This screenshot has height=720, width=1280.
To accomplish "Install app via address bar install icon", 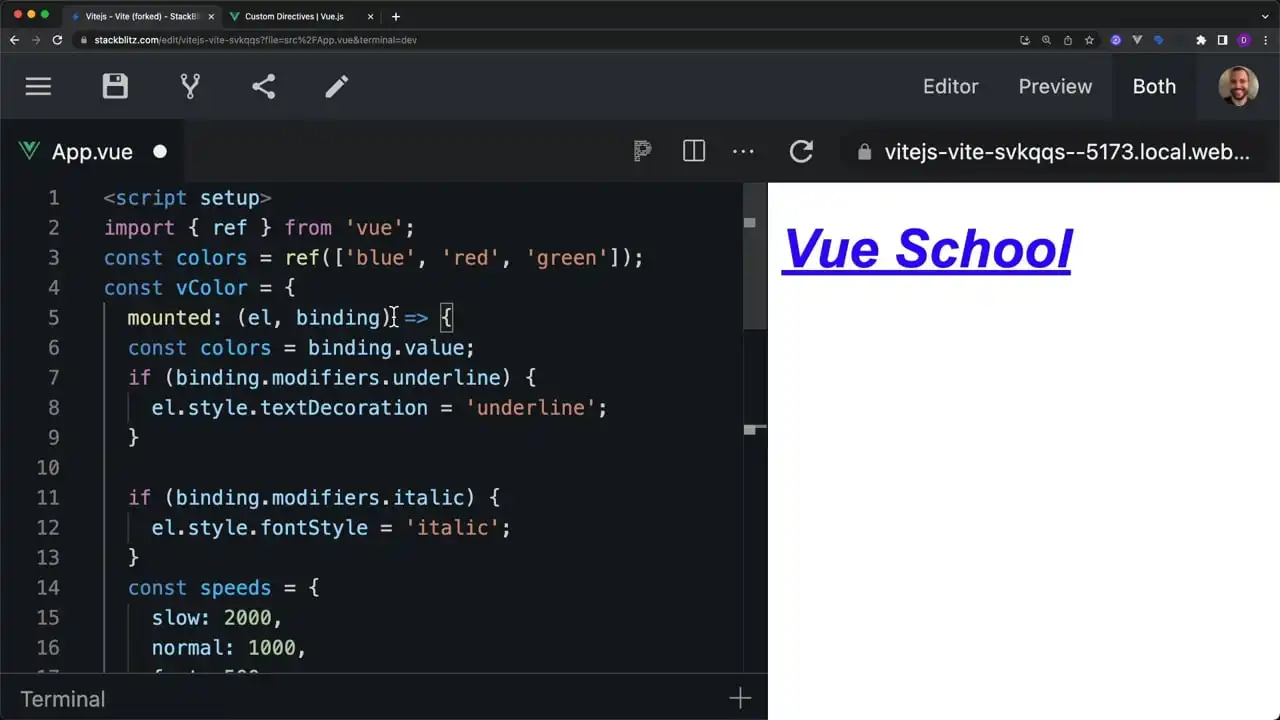I will (1025, 40).
